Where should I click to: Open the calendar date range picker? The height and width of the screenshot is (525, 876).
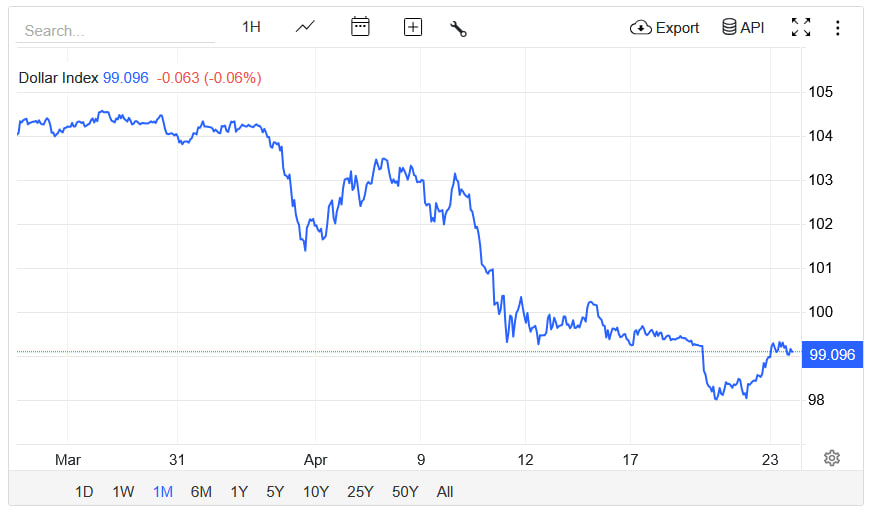[360, 27]
